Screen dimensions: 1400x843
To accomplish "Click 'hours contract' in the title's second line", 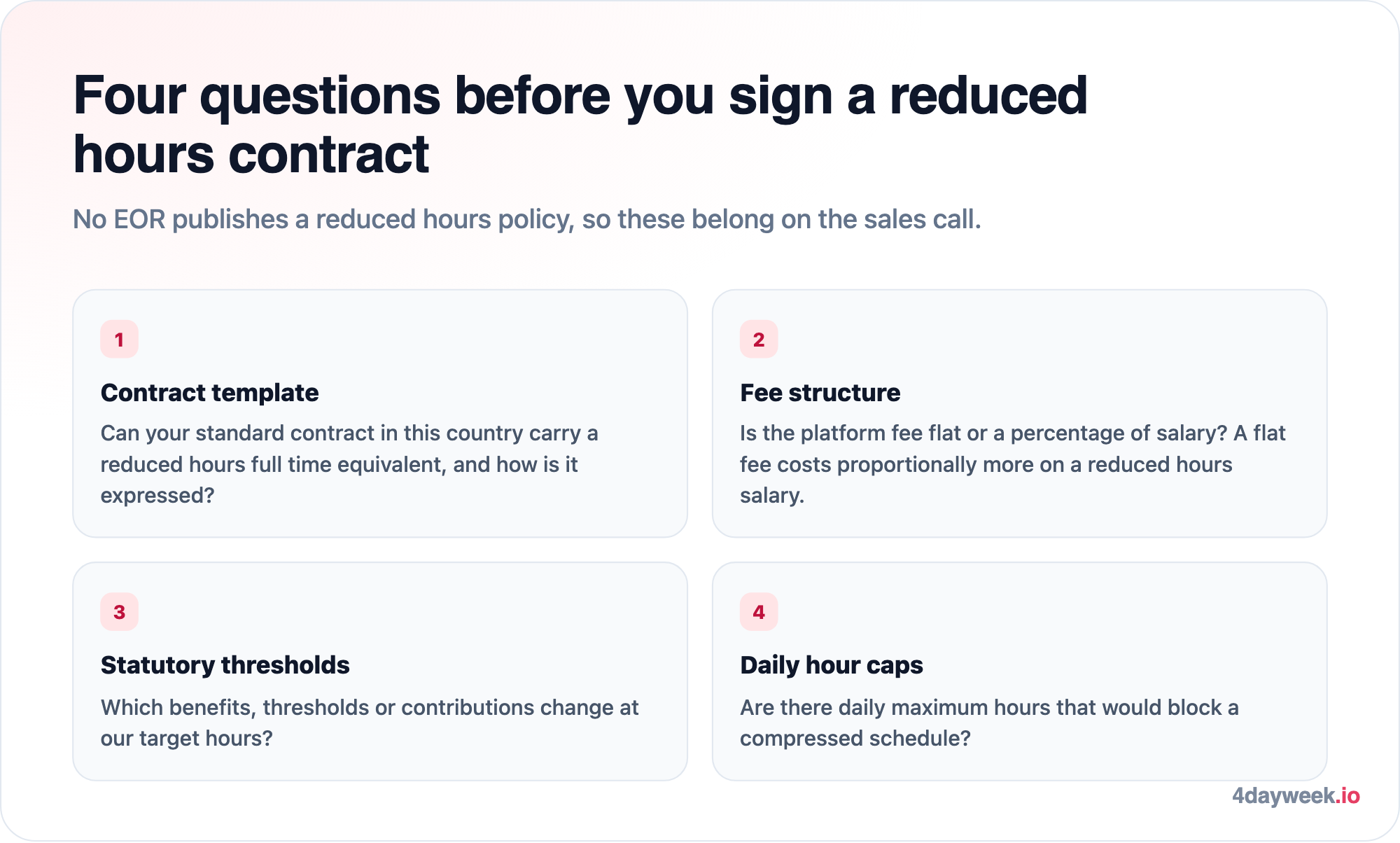I will tap(251, 155).
